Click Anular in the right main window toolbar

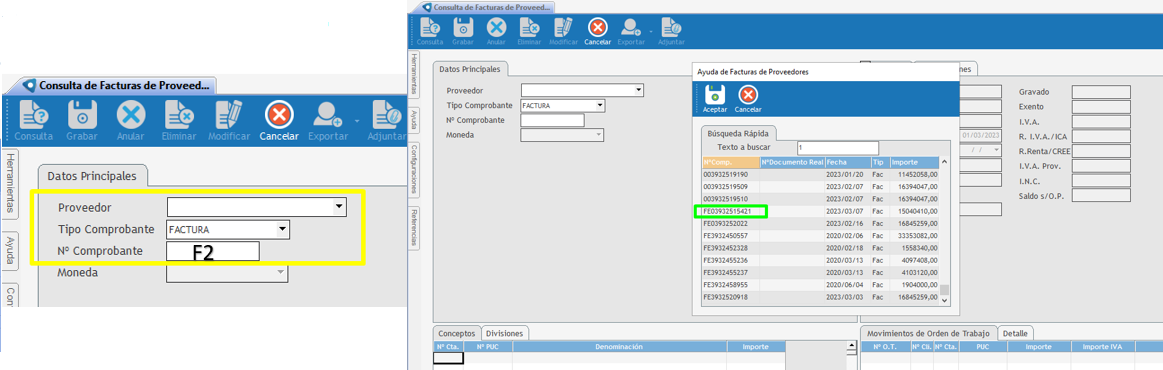496,32
